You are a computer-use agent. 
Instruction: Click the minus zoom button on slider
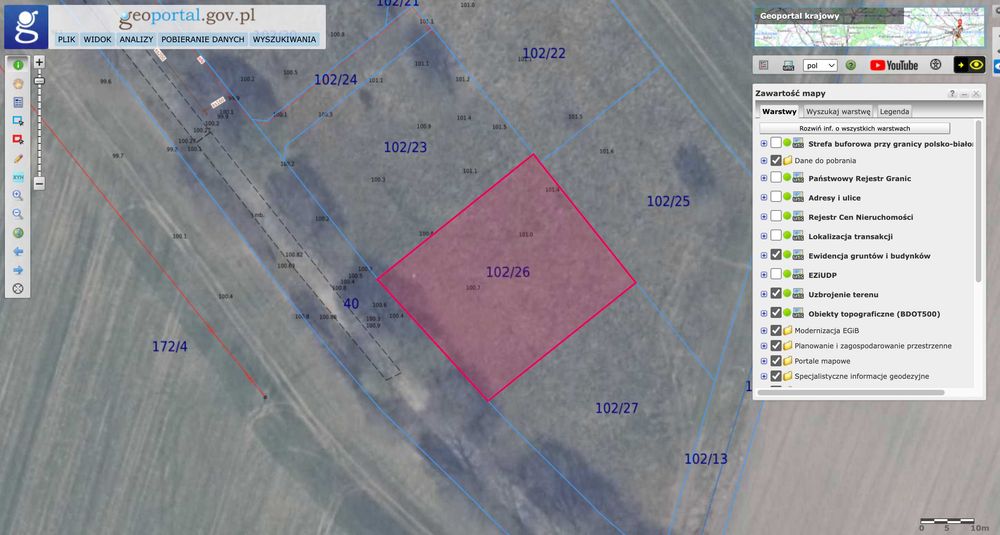click(x=39, y=184)
